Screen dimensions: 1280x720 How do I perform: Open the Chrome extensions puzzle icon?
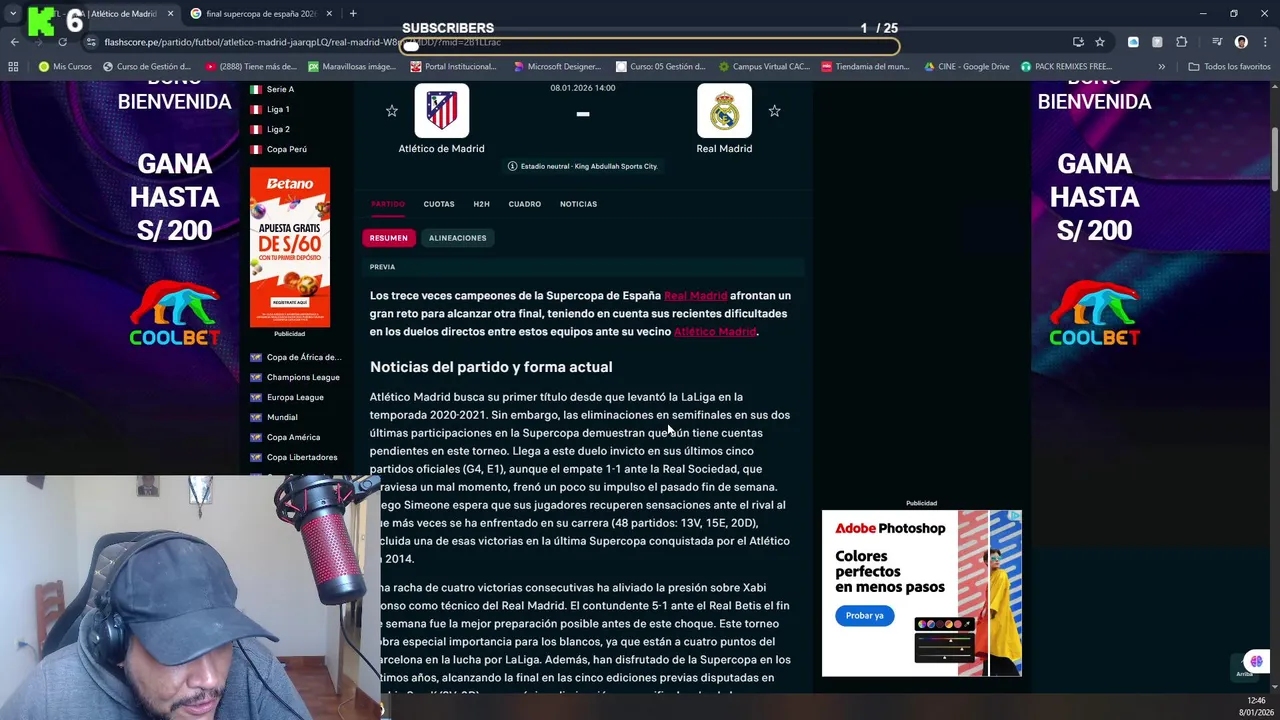click(1182, 42)
